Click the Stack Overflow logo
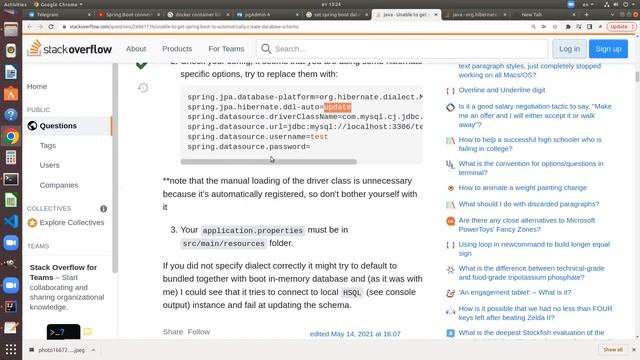Screen dimensions: 640x360 click(x=69, y=49)
